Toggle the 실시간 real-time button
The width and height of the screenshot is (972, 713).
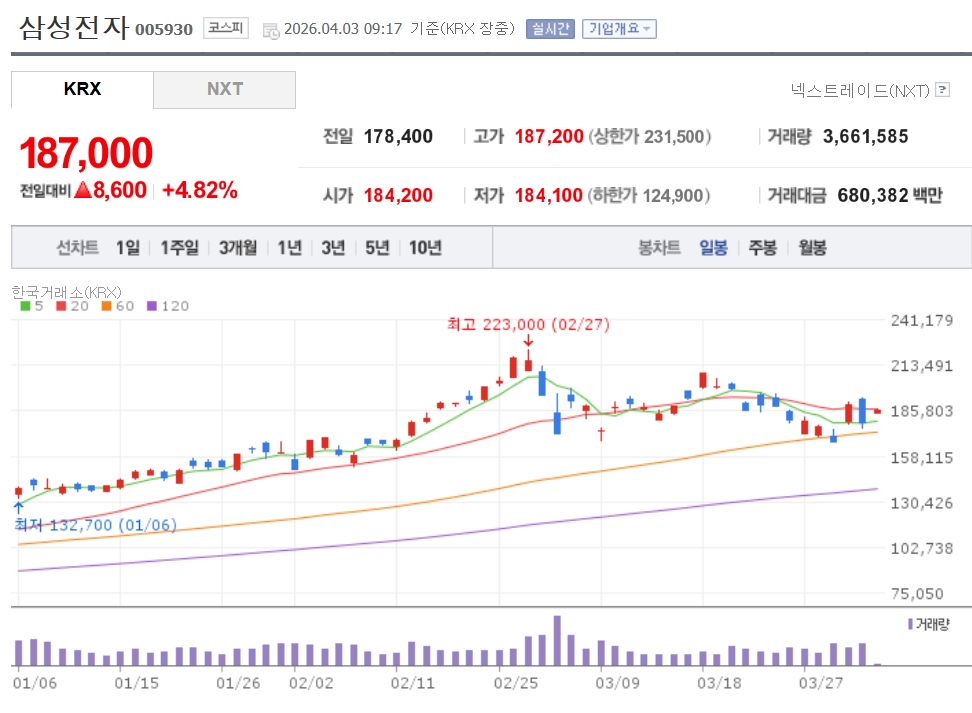click(550, 29)
